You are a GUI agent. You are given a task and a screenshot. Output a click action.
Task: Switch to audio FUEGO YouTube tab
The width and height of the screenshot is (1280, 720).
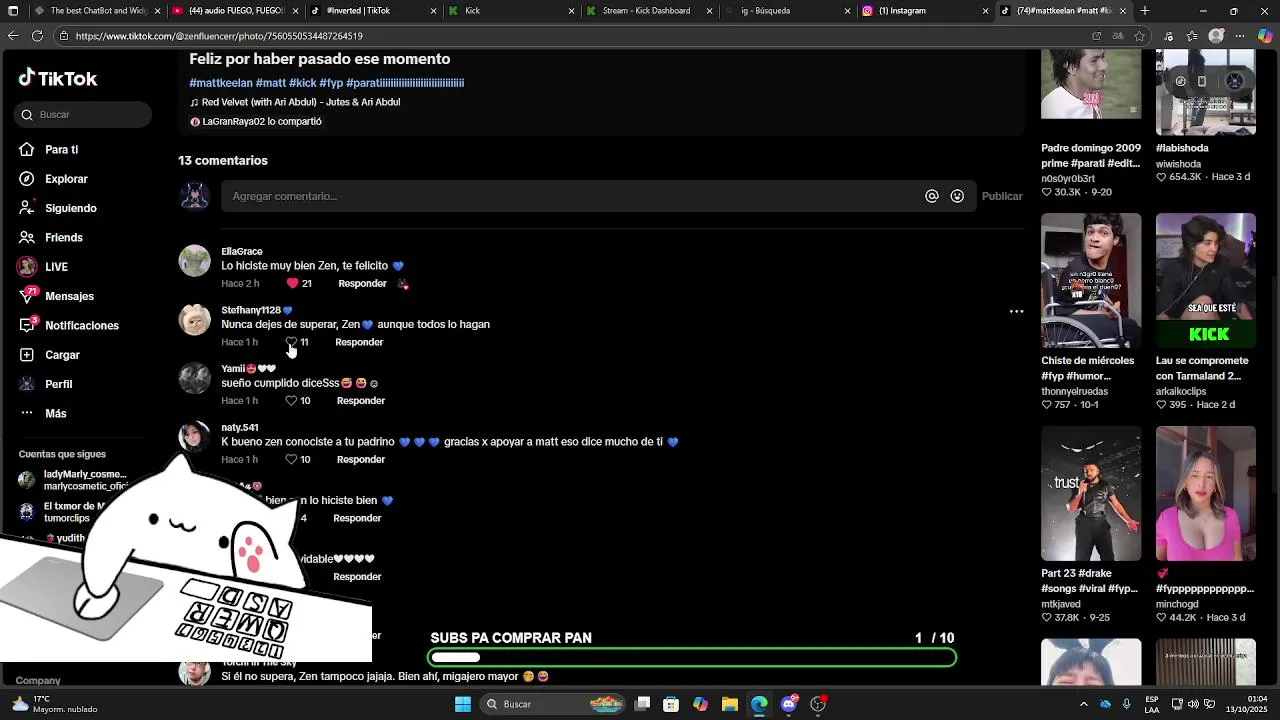coord(236,11)
